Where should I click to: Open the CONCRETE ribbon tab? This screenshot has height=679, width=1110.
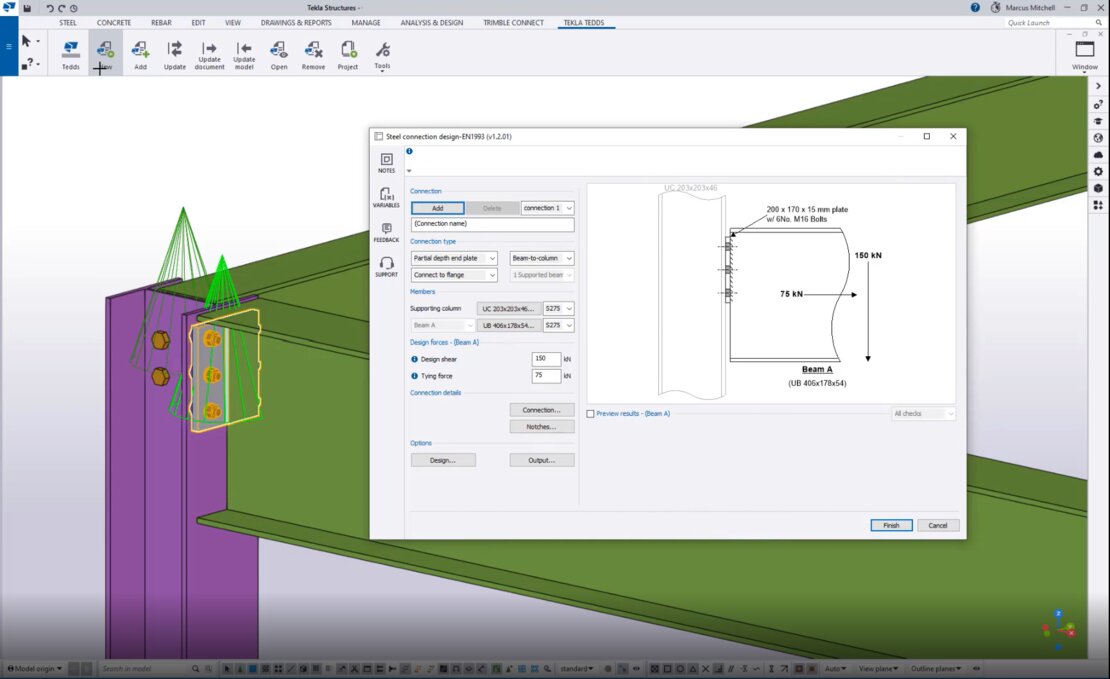tap(114, 23)
